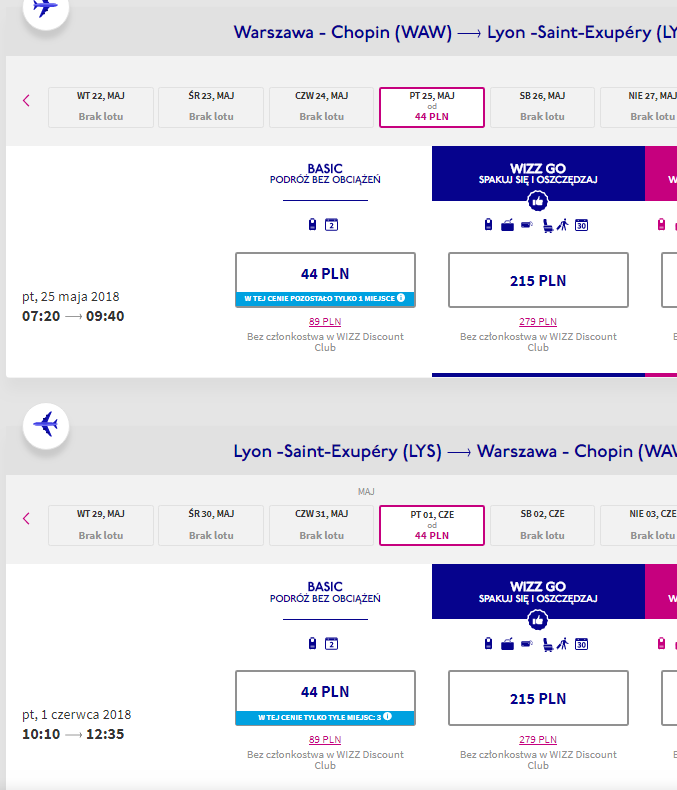Screen dimensions: 677x790
Task: Click the checked bag icon in outbound WIZZ GO
Action: [x=507, y=225]
